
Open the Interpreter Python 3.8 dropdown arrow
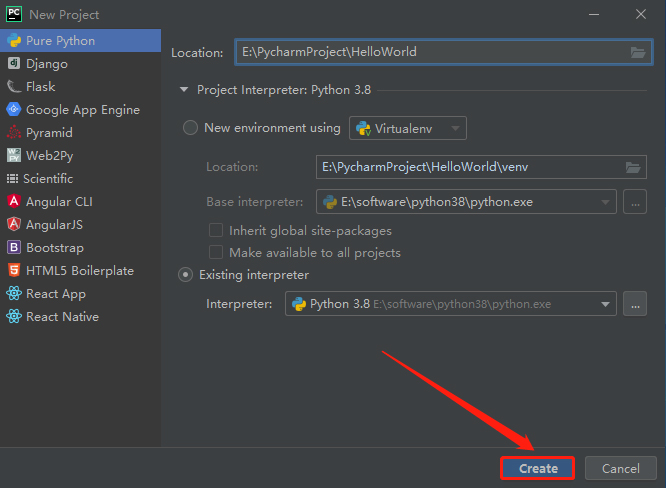tap(605, 304)
